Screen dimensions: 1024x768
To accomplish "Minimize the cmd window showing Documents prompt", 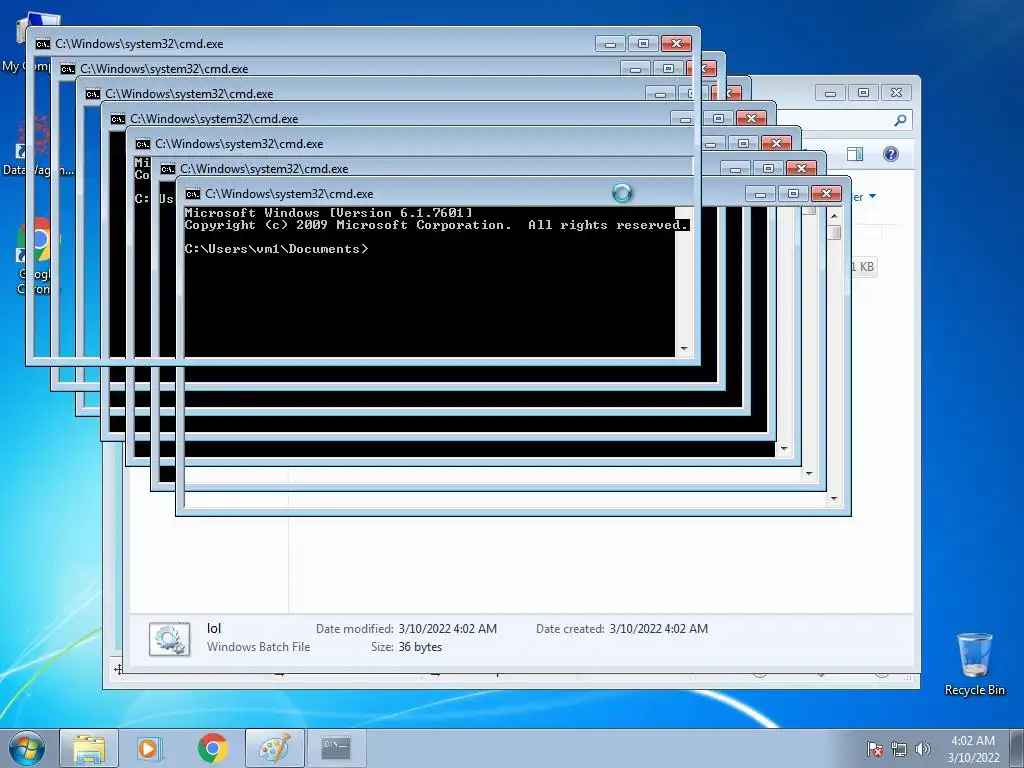I will tap(760, 194).
